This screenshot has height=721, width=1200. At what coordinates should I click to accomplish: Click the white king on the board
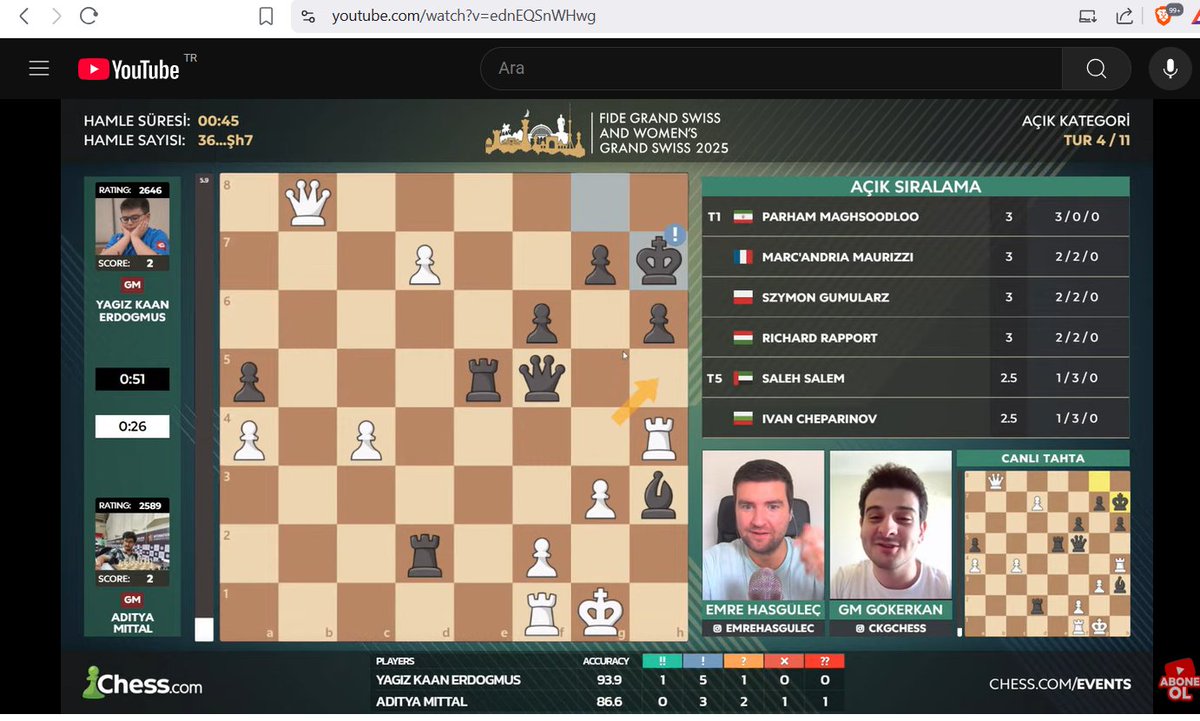[600, 611]
